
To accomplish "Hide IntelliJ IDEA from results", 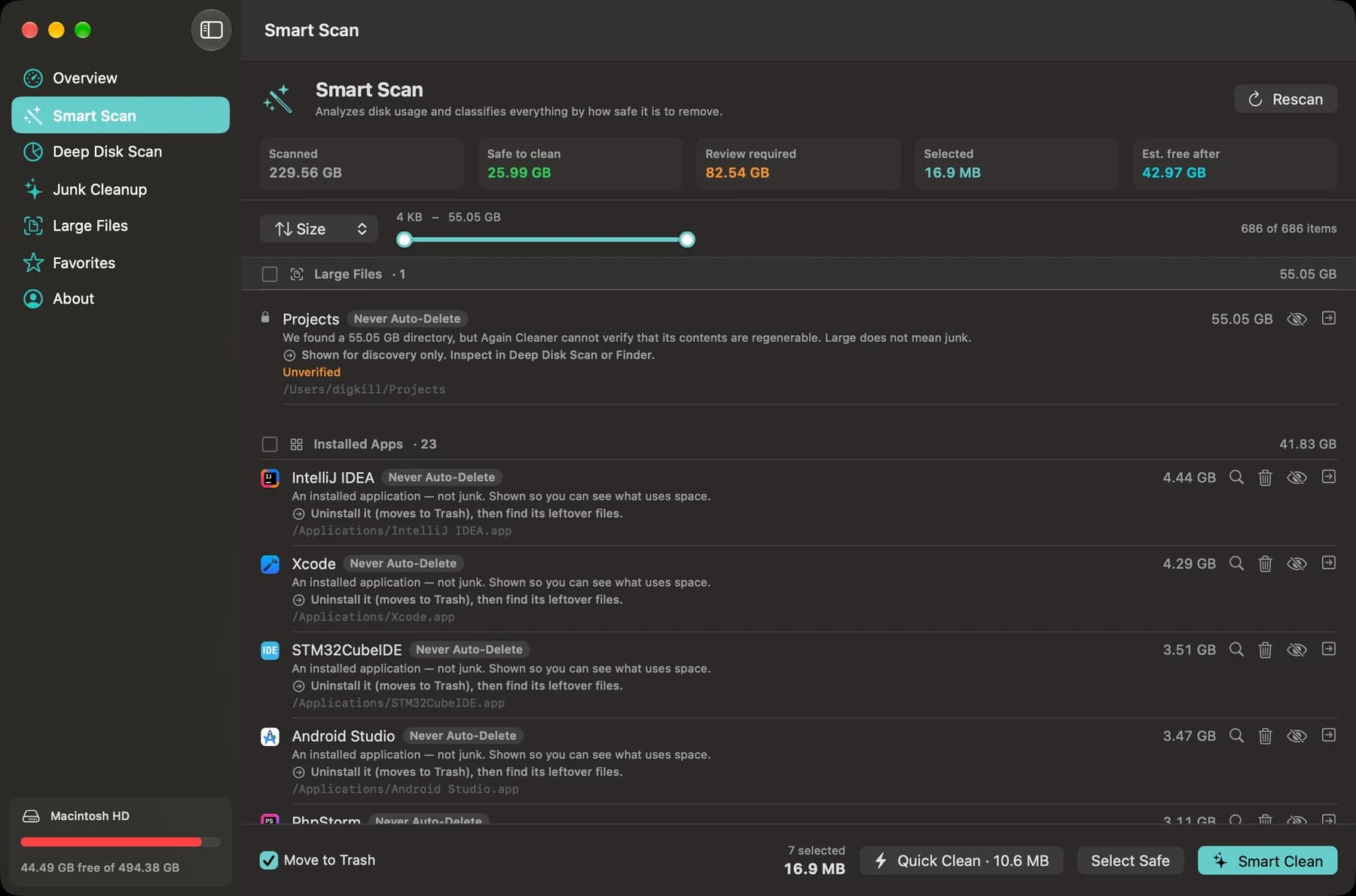I will pos(1296,477).
